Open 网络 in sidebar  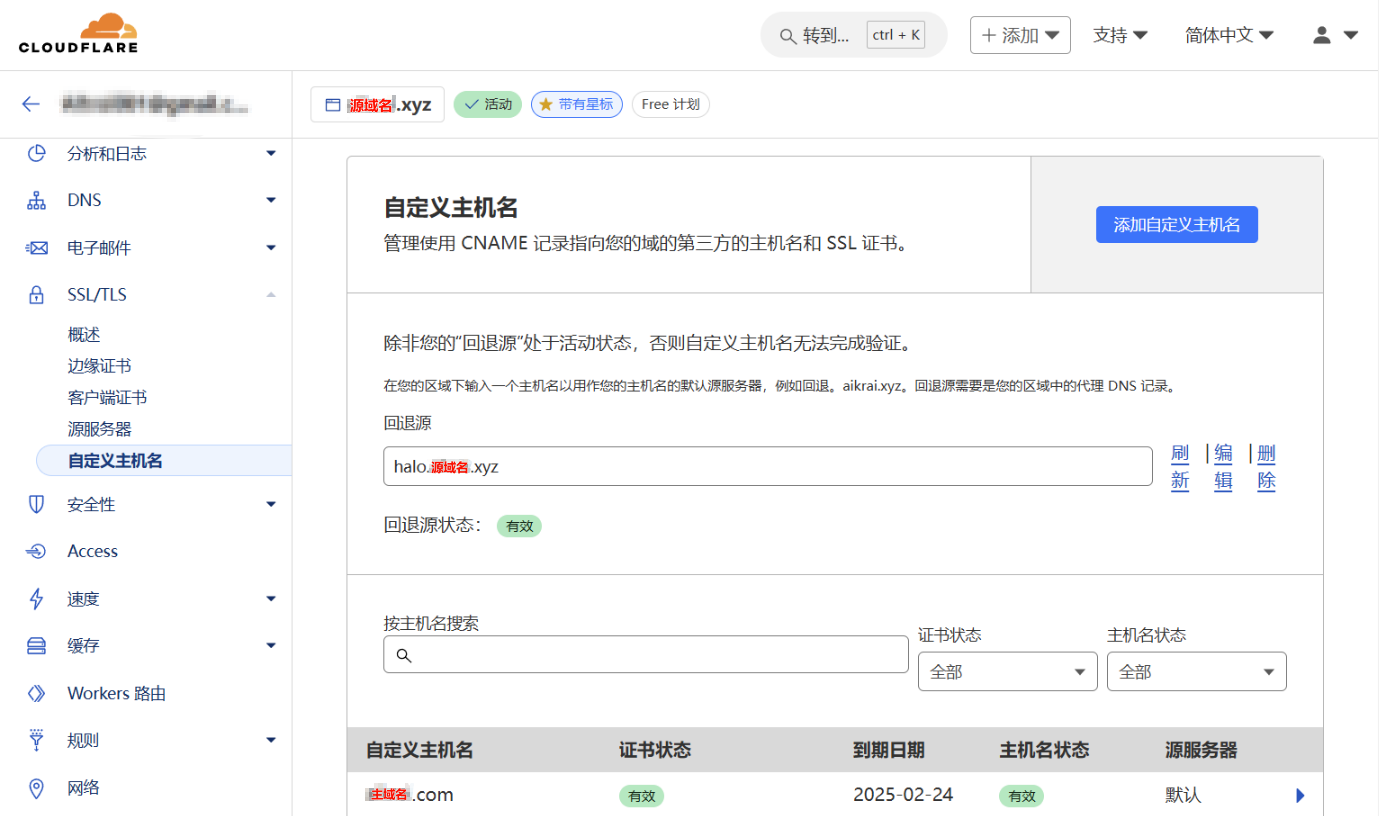(x=83, y=788)
